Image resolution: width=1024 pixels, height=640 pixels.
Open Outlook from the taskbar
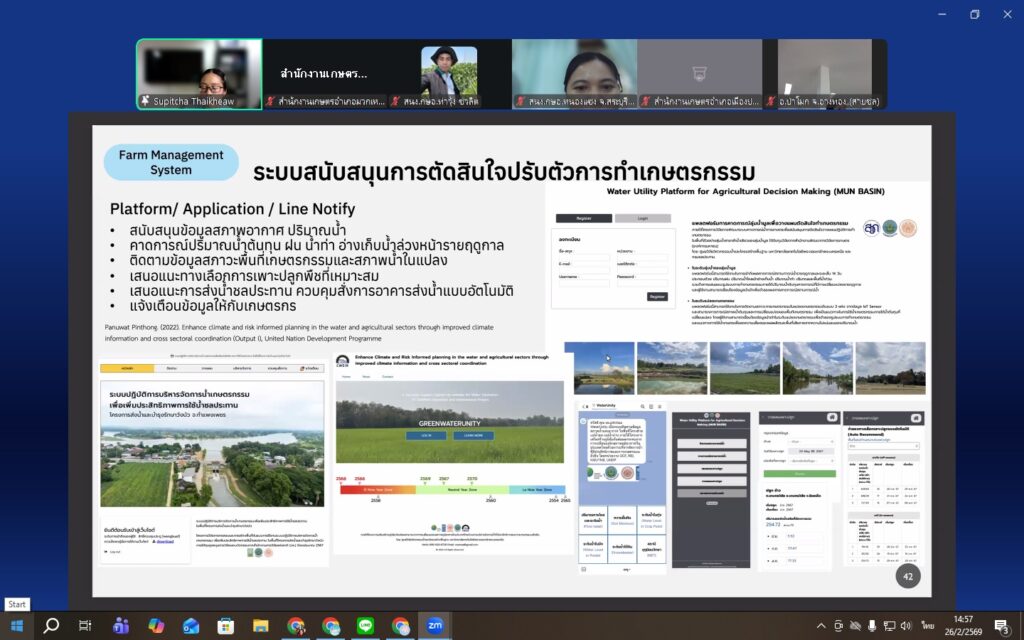tap(191, 626)
